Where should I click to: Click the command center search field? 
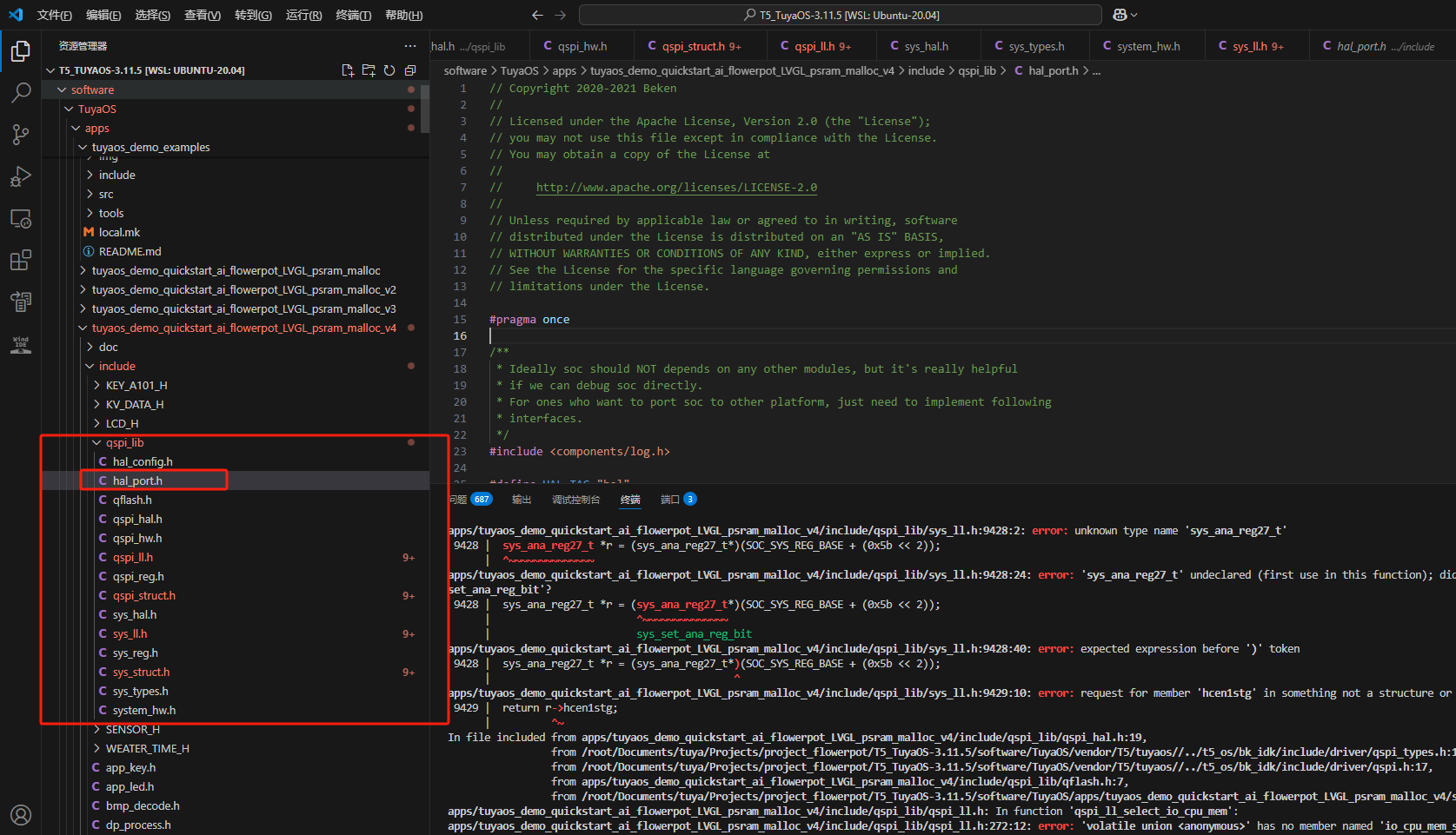841,15
